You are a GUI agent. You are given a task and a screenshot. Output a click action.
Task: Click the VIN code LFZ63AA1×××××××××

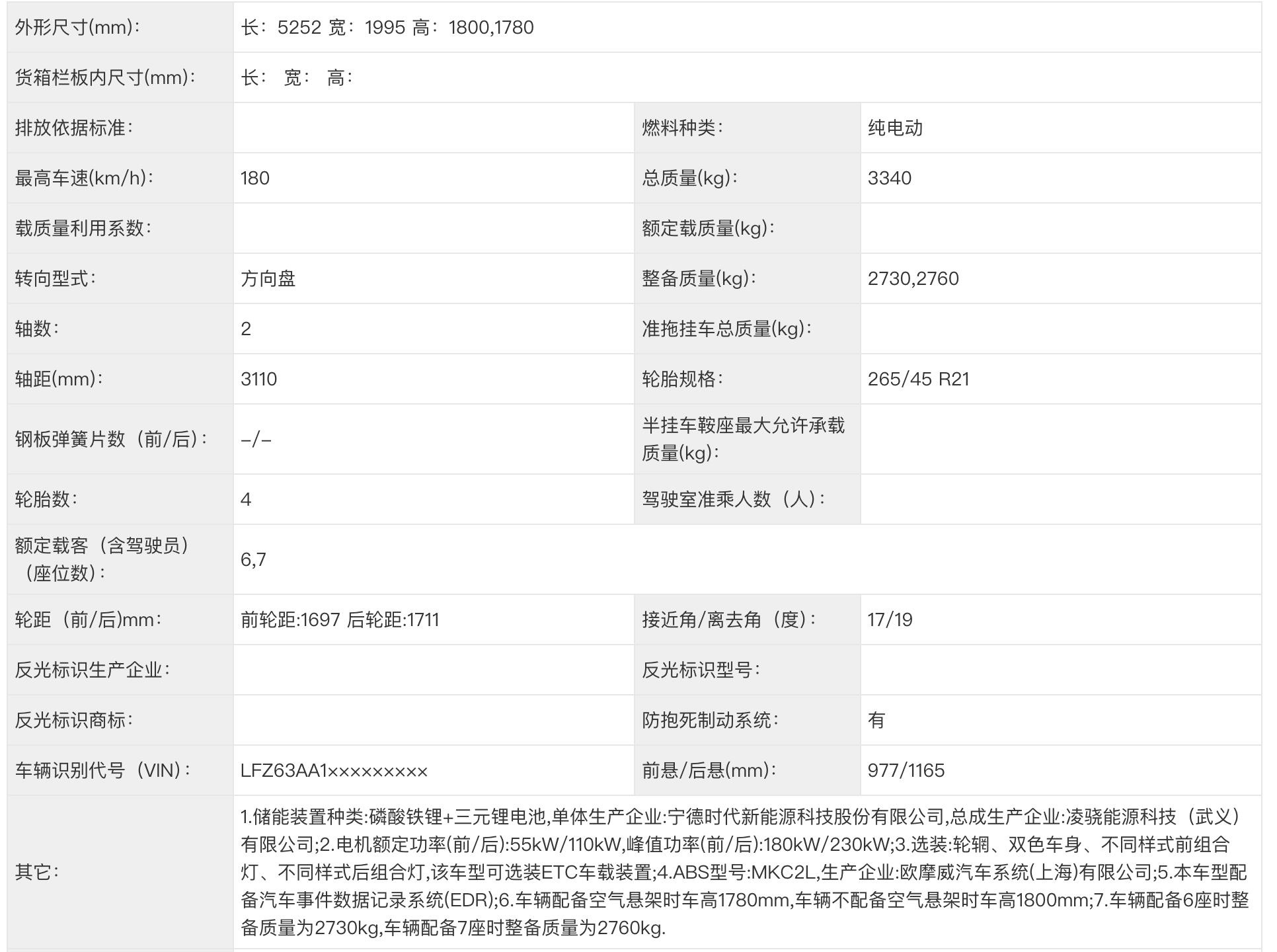pos(334,770)
